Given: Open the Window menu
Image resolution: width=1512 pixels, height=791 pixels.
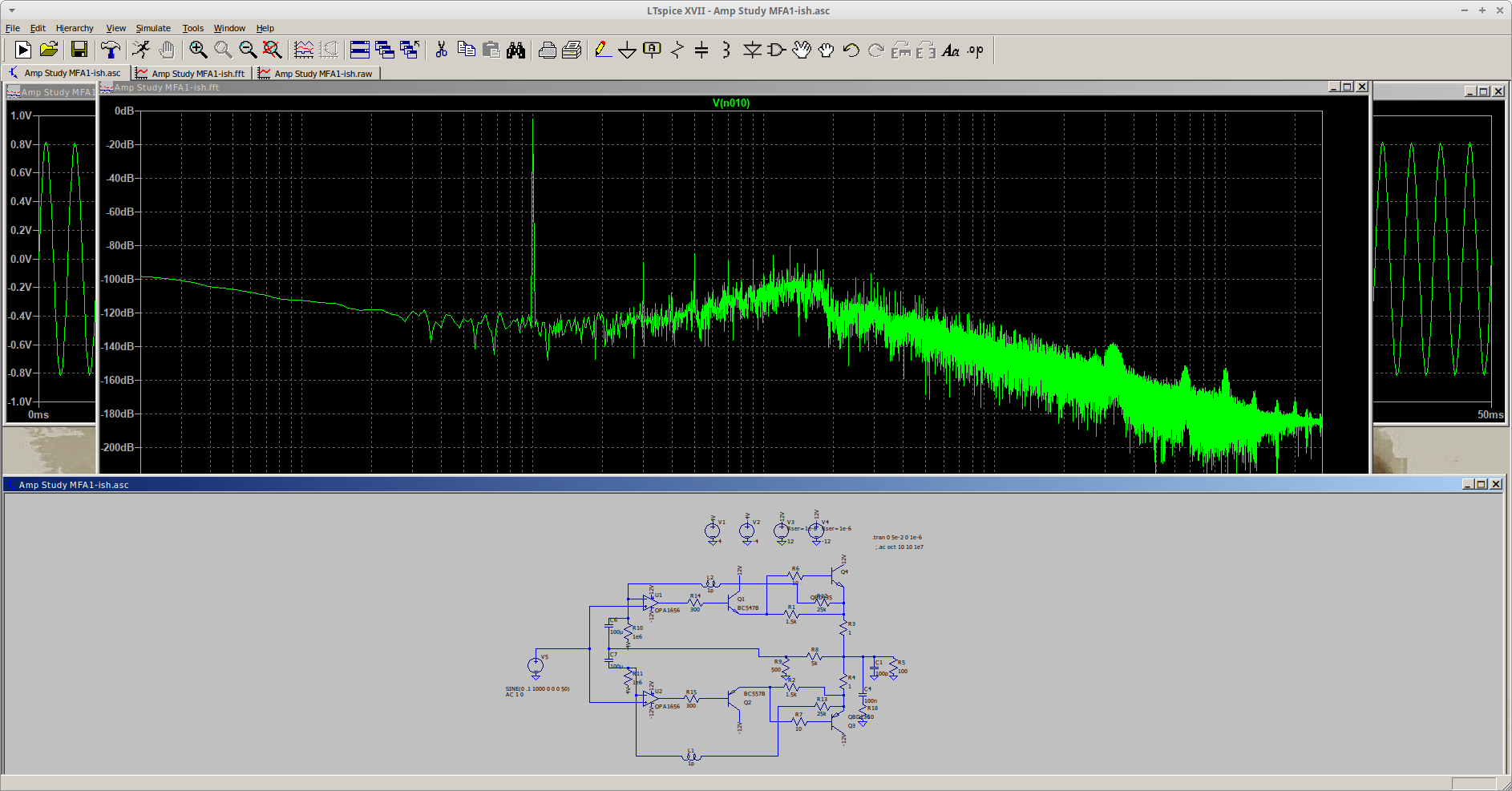Looking at the screenshot, I should point(229,28).
